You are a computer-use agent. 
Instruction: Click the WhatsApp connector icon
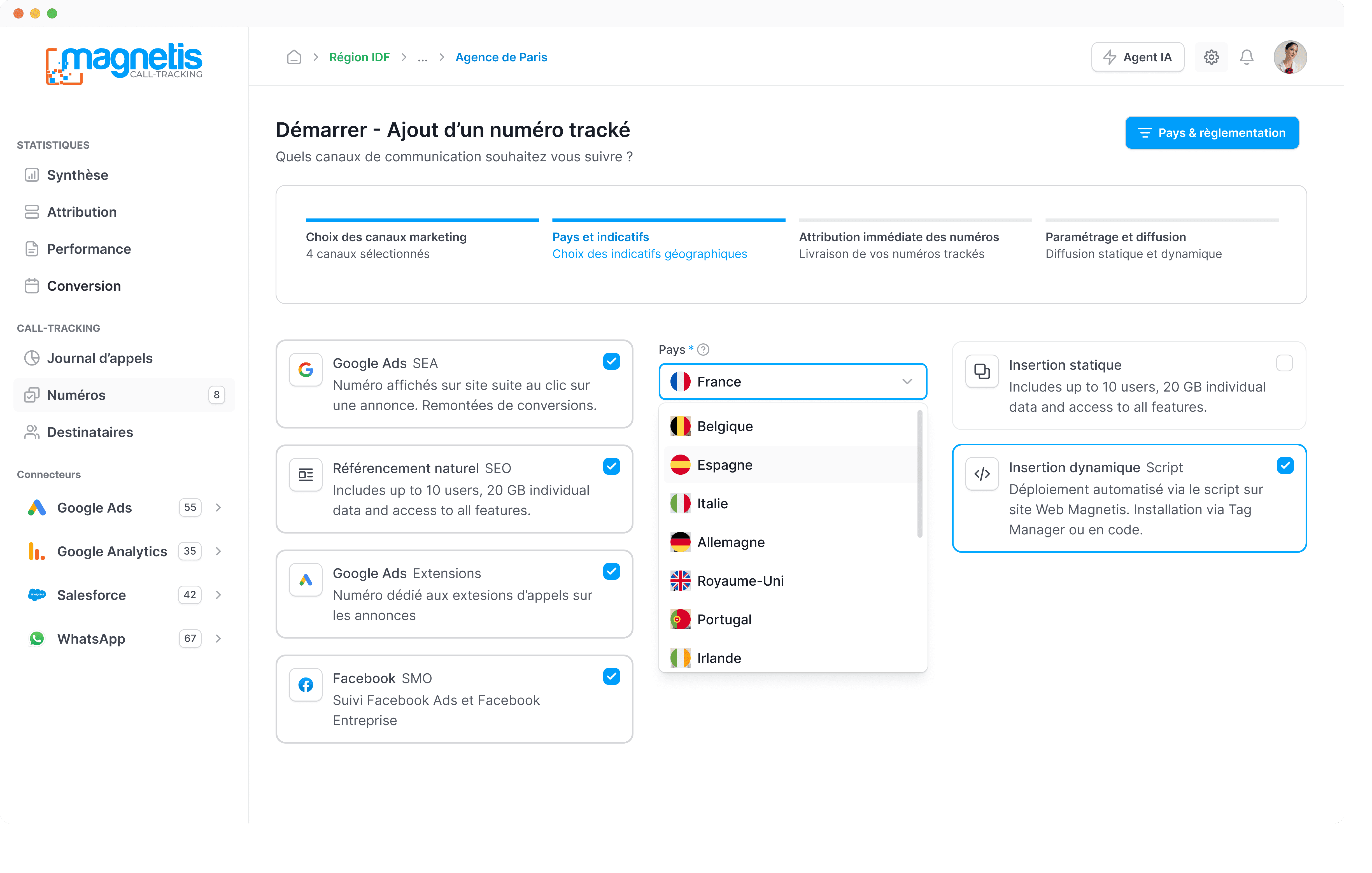click(36, 638)
